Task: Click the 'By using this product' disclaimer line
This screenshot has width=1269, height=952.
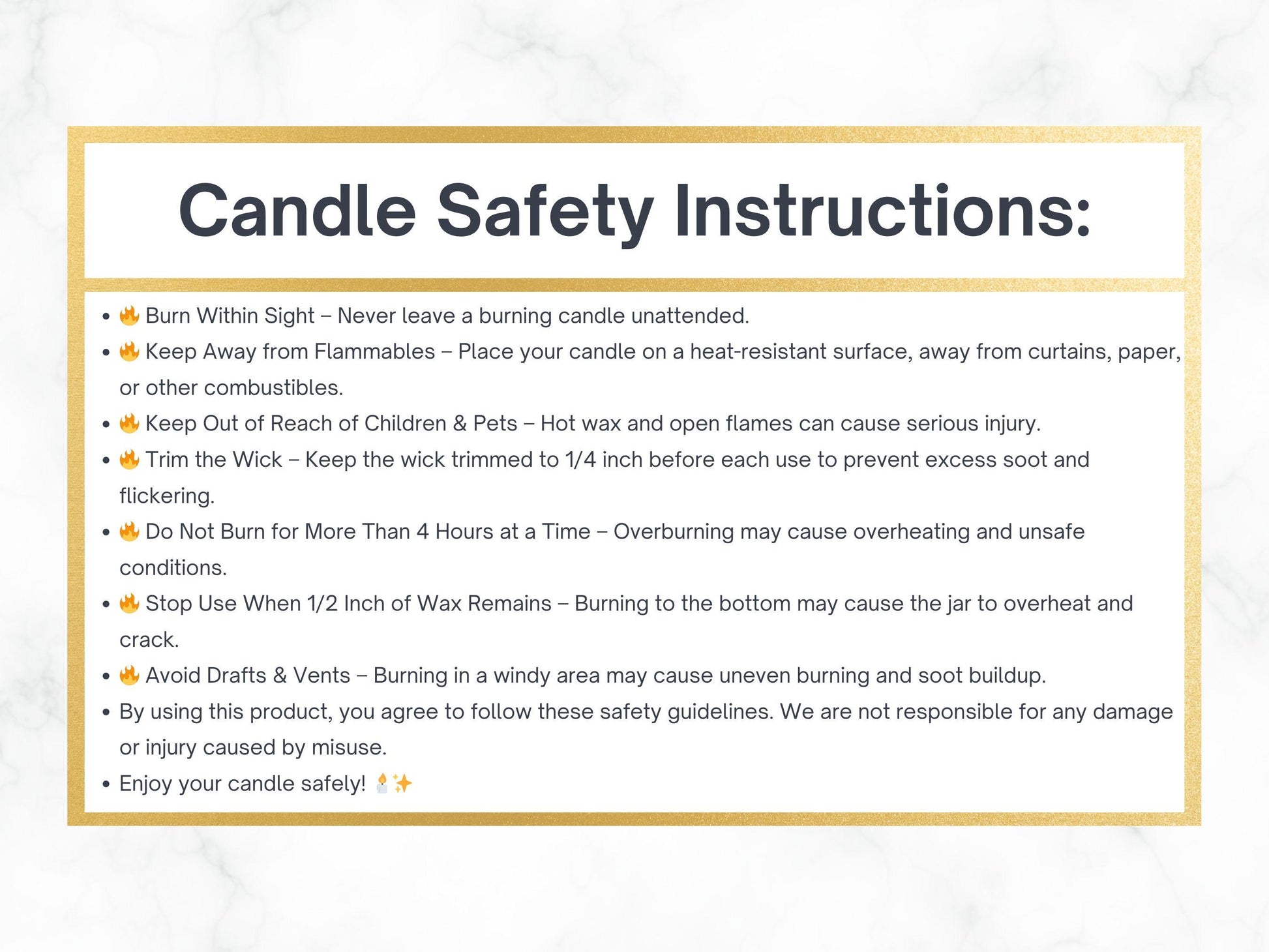Action: [646, 729]
